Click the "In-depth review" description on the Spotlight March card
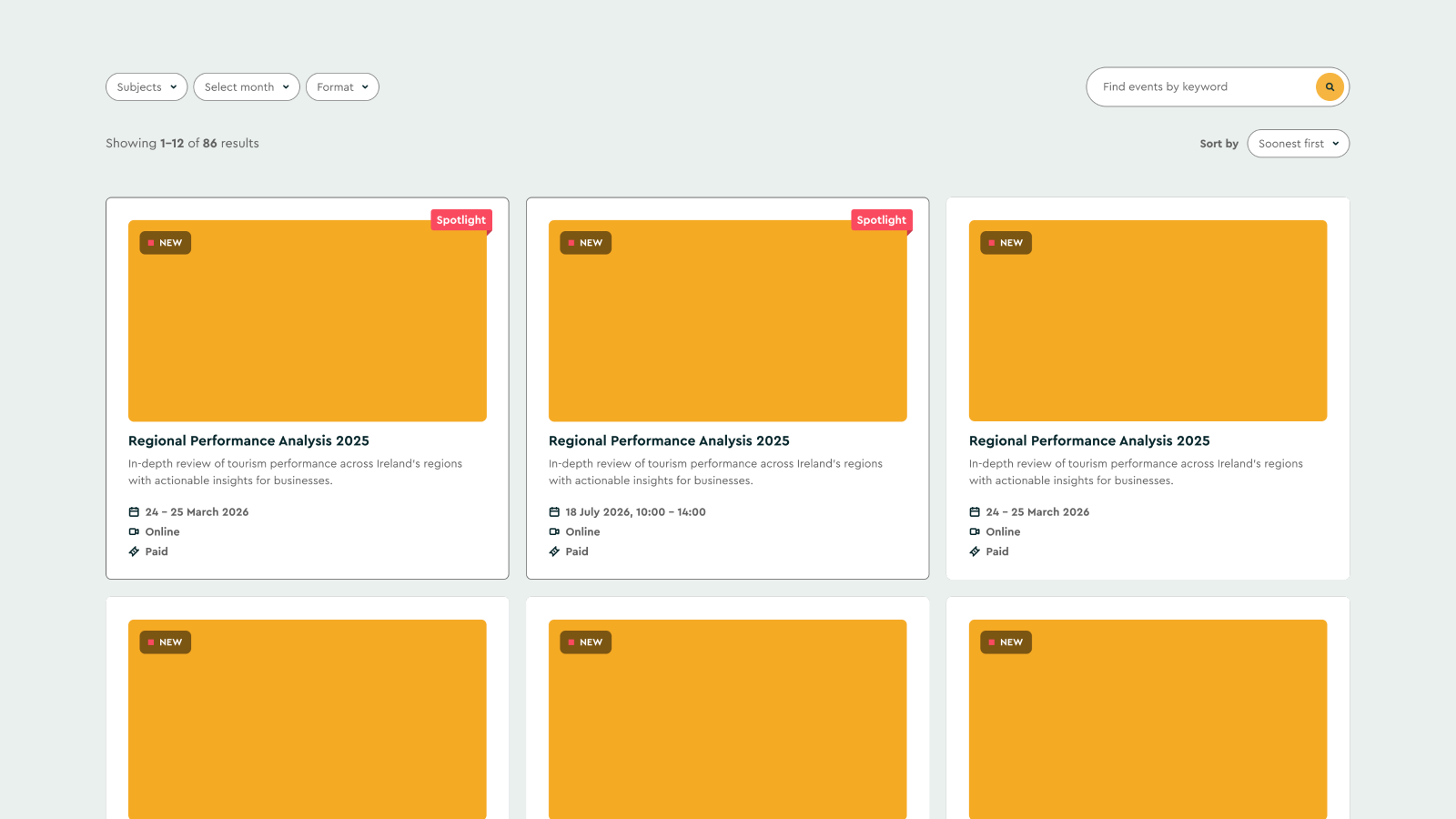 click(295, 472)
